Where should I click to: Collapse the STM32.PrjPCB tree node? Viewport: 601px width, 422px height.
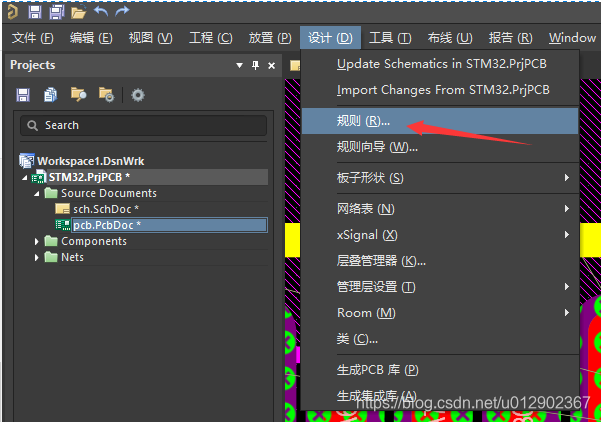[25, 177]
